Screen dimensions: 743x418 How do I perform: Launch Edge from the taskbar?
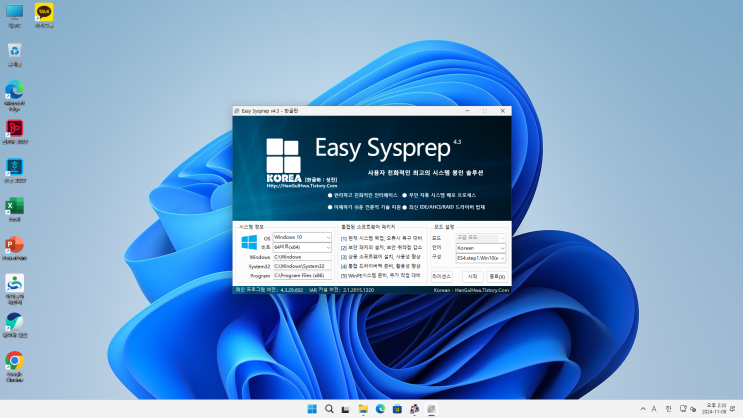pyautogui.click(x=380, y=409)
